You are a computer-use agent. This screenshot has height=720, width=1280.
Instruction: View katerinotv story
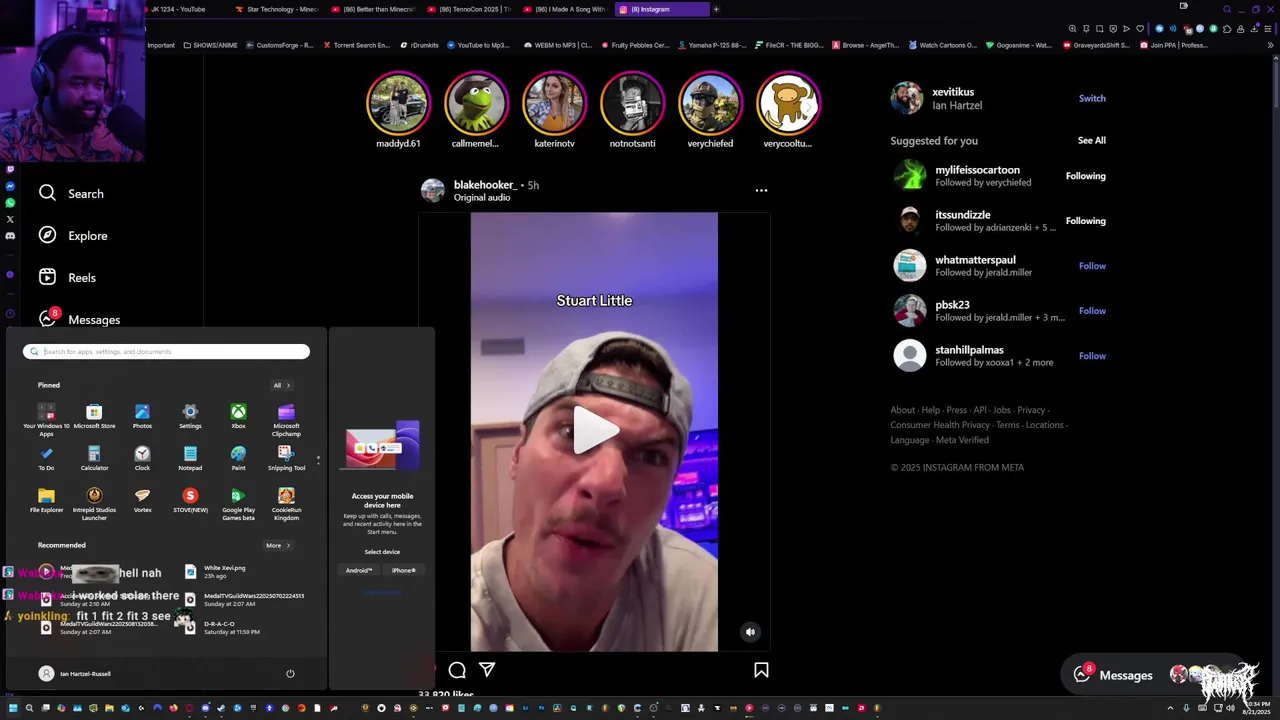tap(554, 110)
